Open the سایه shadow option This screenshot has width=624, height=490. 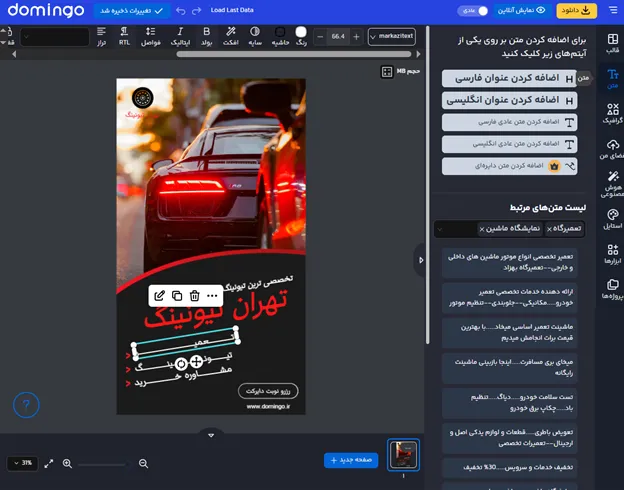point(255,36)
